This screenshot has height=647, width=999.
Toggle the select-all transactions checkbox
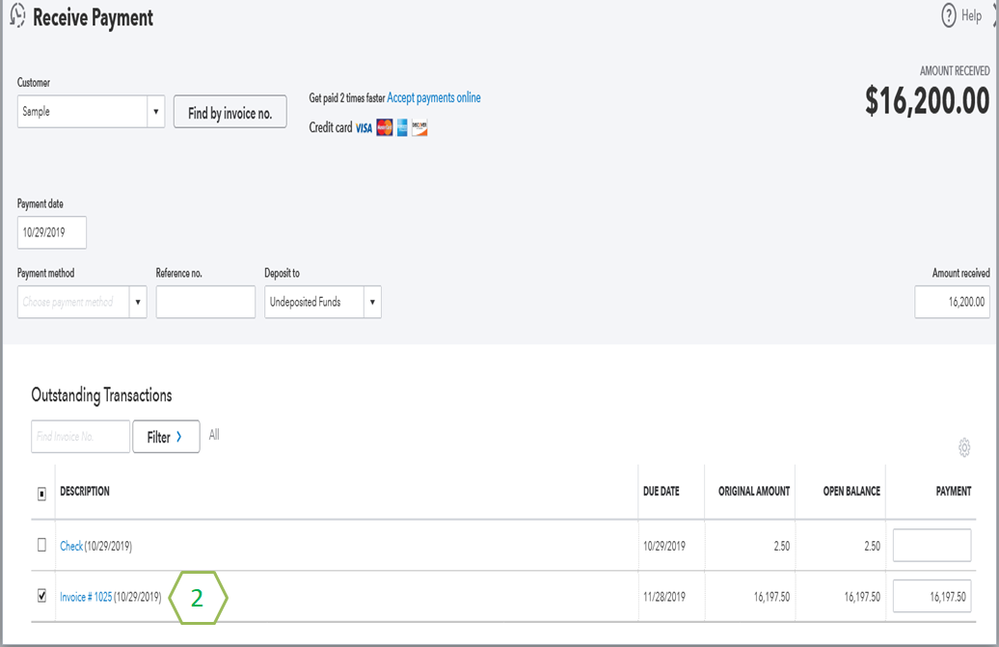click(x=41, y=491)
